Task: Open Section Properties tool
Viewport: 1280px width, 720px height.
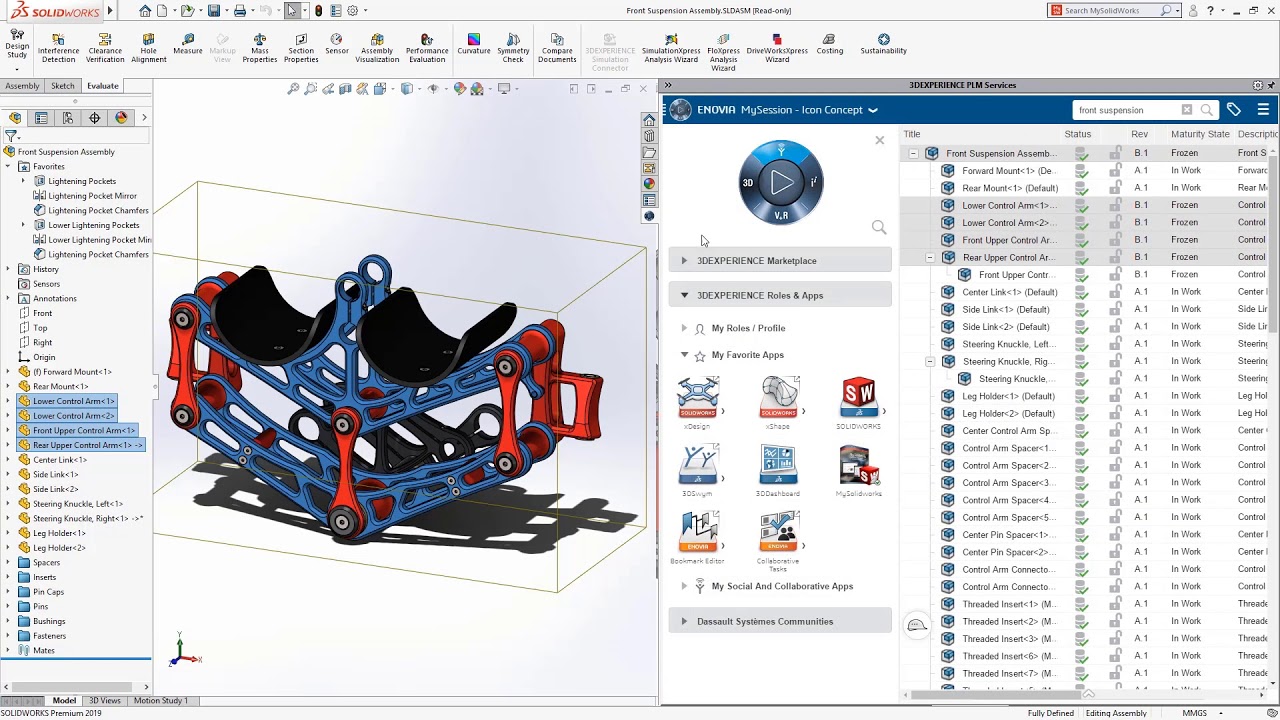Action: point(301,48)
